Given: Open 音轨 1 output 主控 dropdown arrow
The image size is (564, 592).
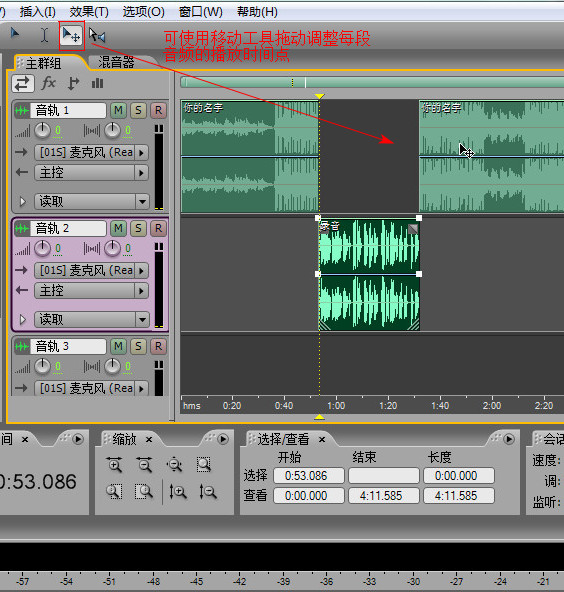Looking at the screenshot, I should [142, 173].
